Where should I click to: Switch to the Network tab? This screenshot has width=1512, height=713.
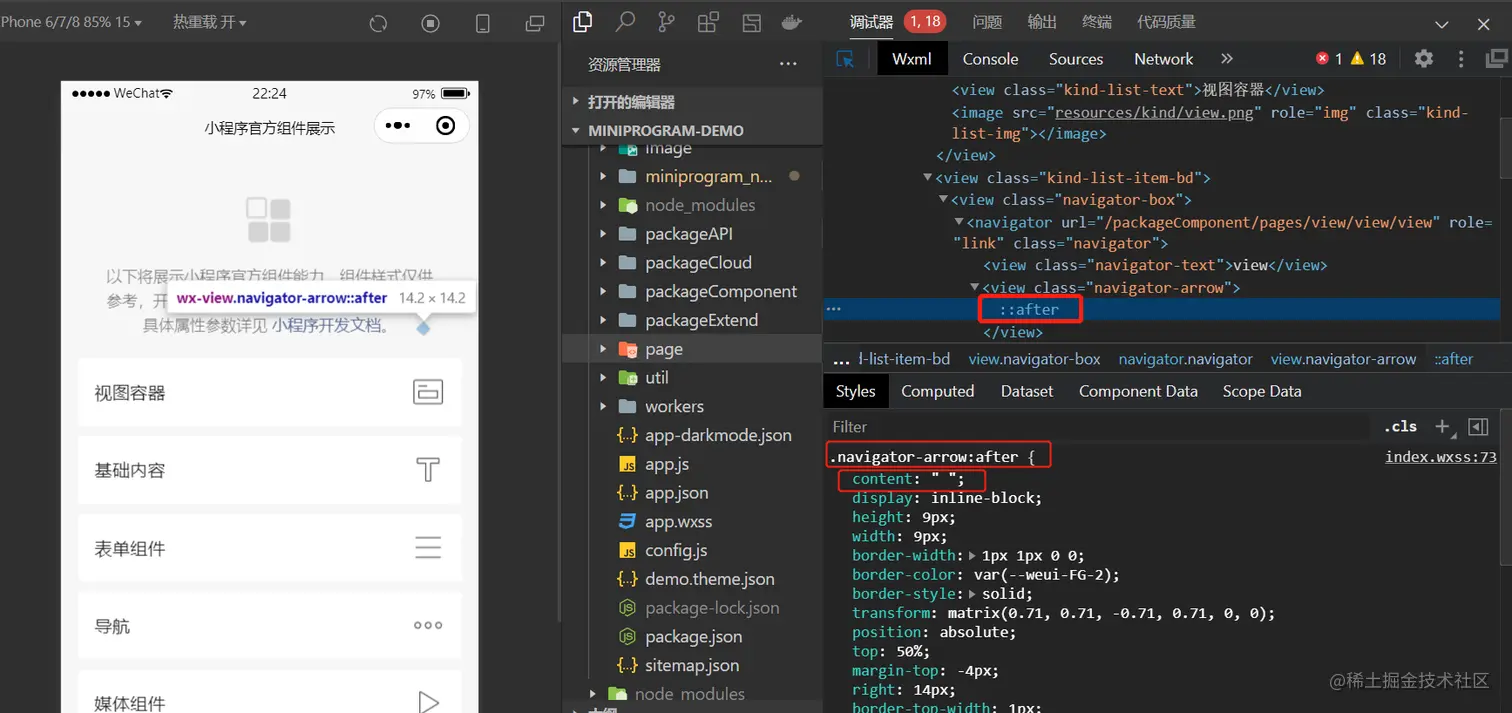(1164, 59)
